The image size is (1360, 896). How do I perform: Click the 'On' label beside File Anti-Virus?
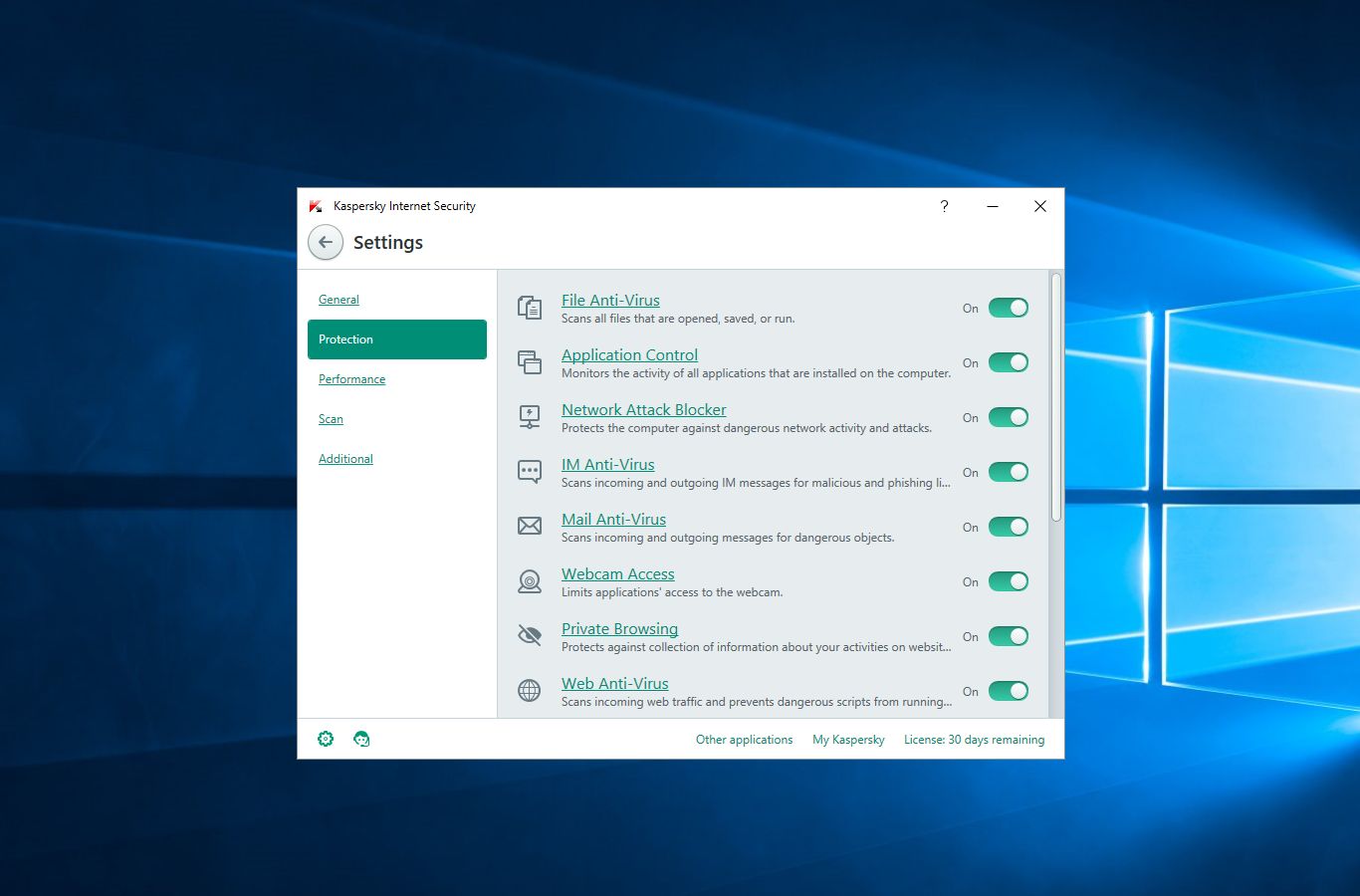pyautogui.click(x=971, y=309)
